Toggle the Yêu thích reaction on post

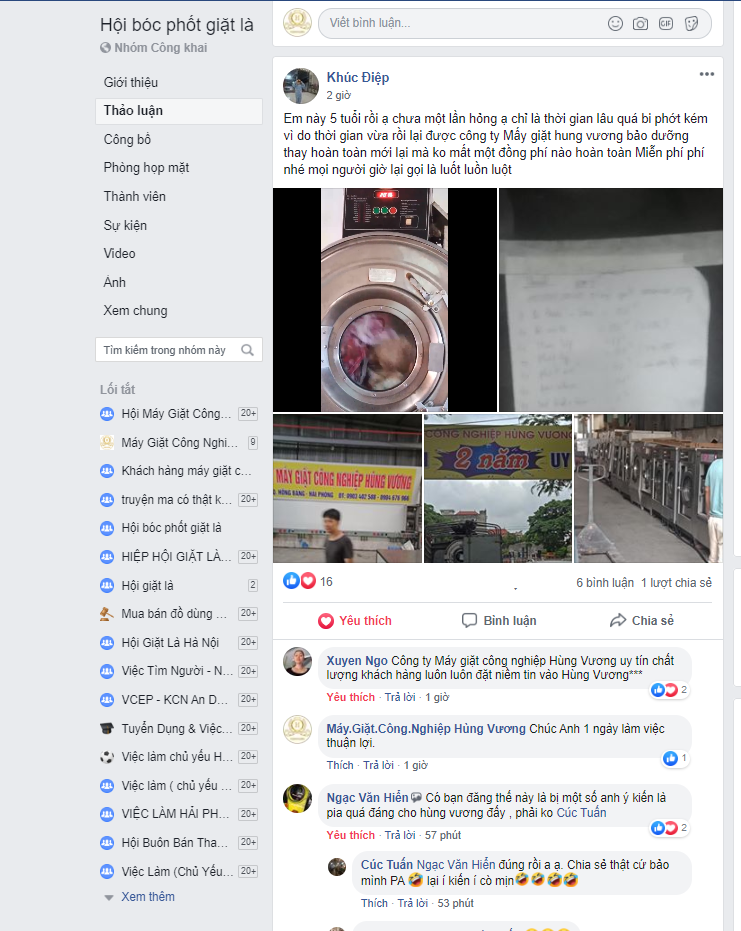coord(355,620)
